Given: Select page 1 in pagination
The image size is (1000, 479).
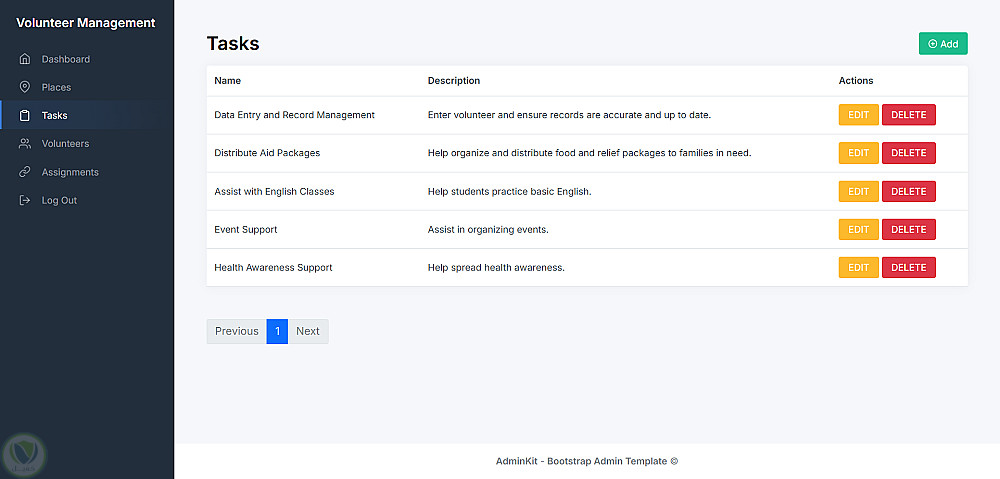Looking at the screenshot, I should click(x=277, y=331).
